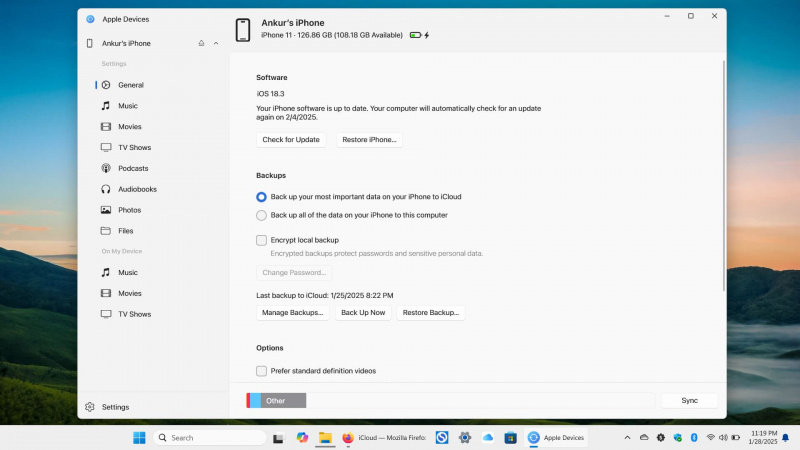The height and width of the screenshot is (450, 800).
Task: Open Microsoft Store from the taskbar
Action: pos(511,438)
